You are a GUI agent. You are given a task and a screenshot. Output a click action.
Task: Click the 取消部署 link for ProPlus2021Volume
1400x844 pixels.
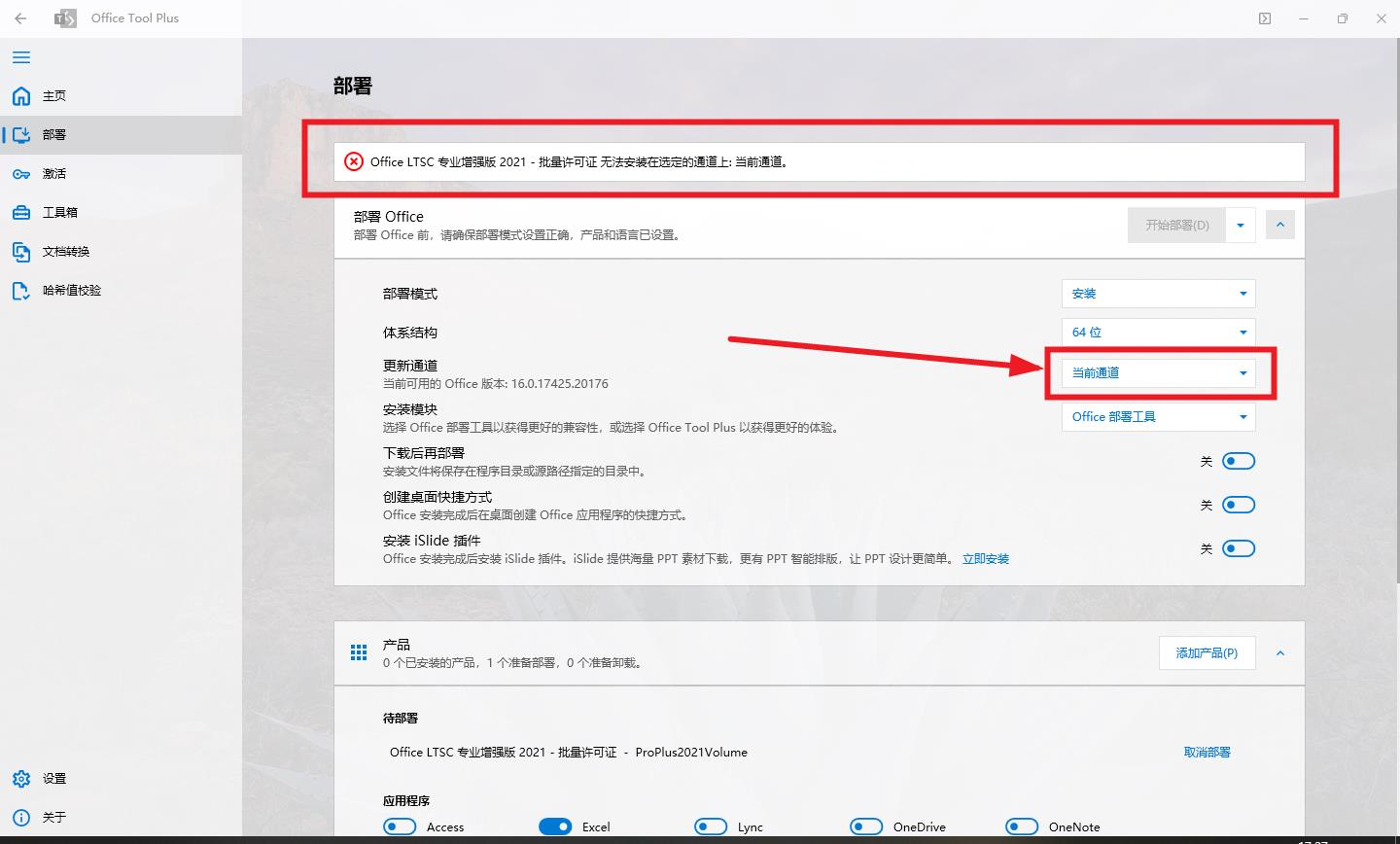pyautogui.click(x=1207, y=752)
